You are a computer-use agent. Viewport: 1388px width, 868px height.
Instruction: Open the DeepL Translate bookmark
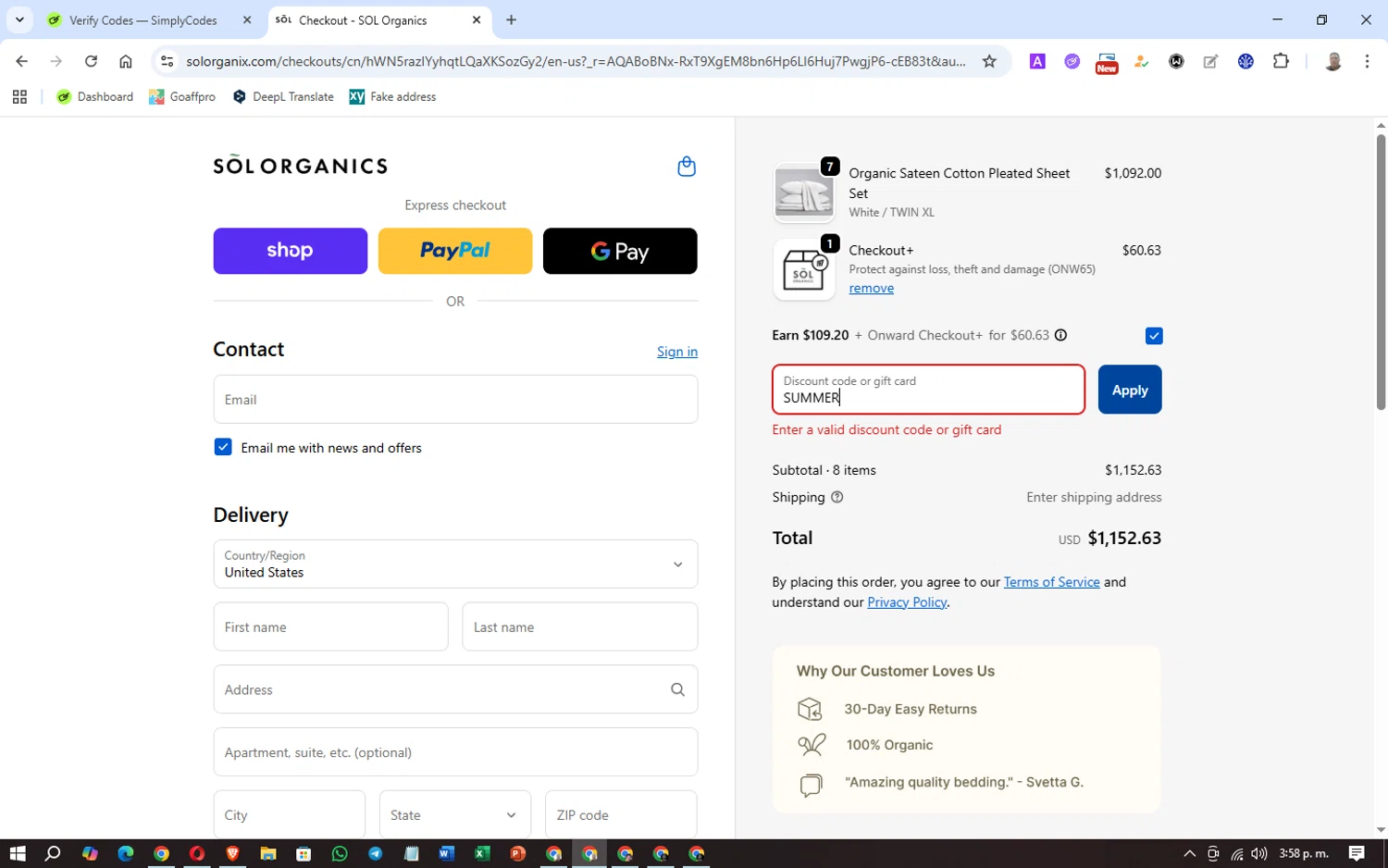283,96
